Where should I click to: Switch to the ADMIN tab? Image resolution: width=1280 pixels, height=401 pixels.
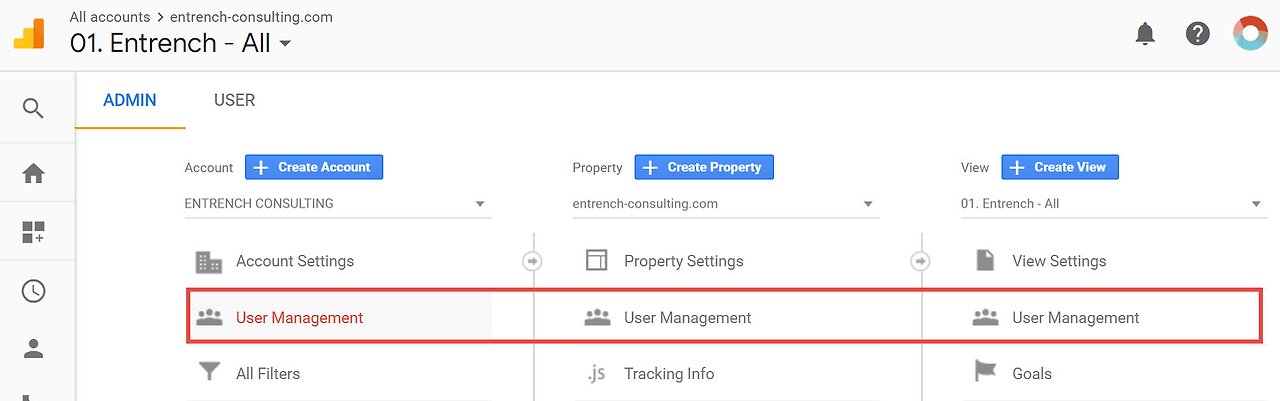coord(130,100)
